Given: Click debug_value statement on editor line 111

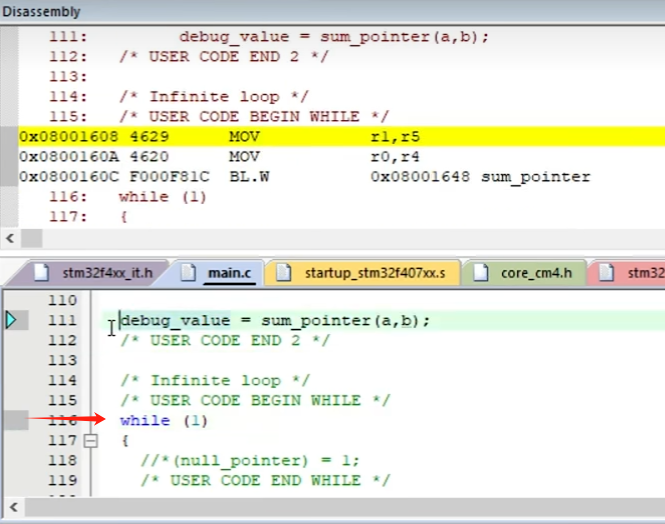Looking at the screenshot, I should point(275,321).
